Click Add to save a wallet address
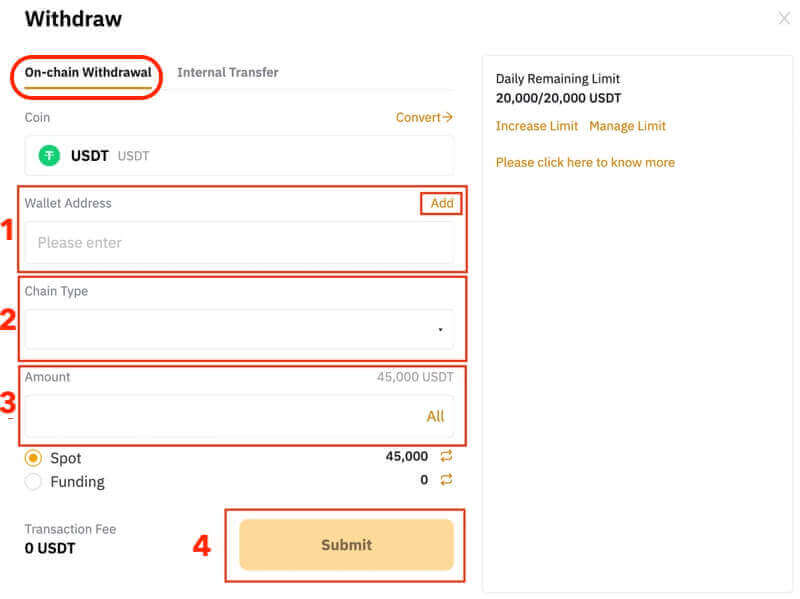 [x=440, y=203]
